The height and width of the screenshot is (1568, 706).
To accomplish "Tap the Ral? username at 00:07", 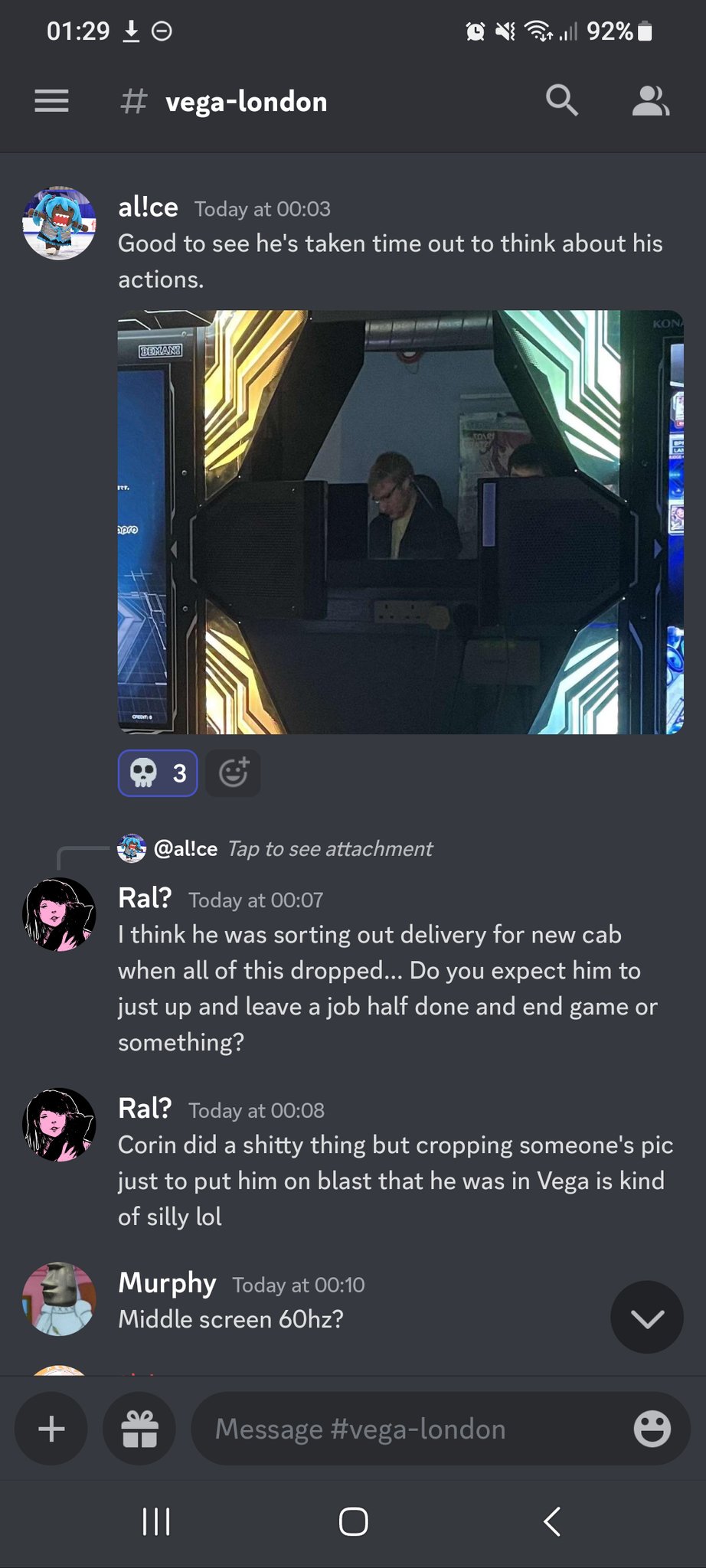I will (x=145, y=898).
